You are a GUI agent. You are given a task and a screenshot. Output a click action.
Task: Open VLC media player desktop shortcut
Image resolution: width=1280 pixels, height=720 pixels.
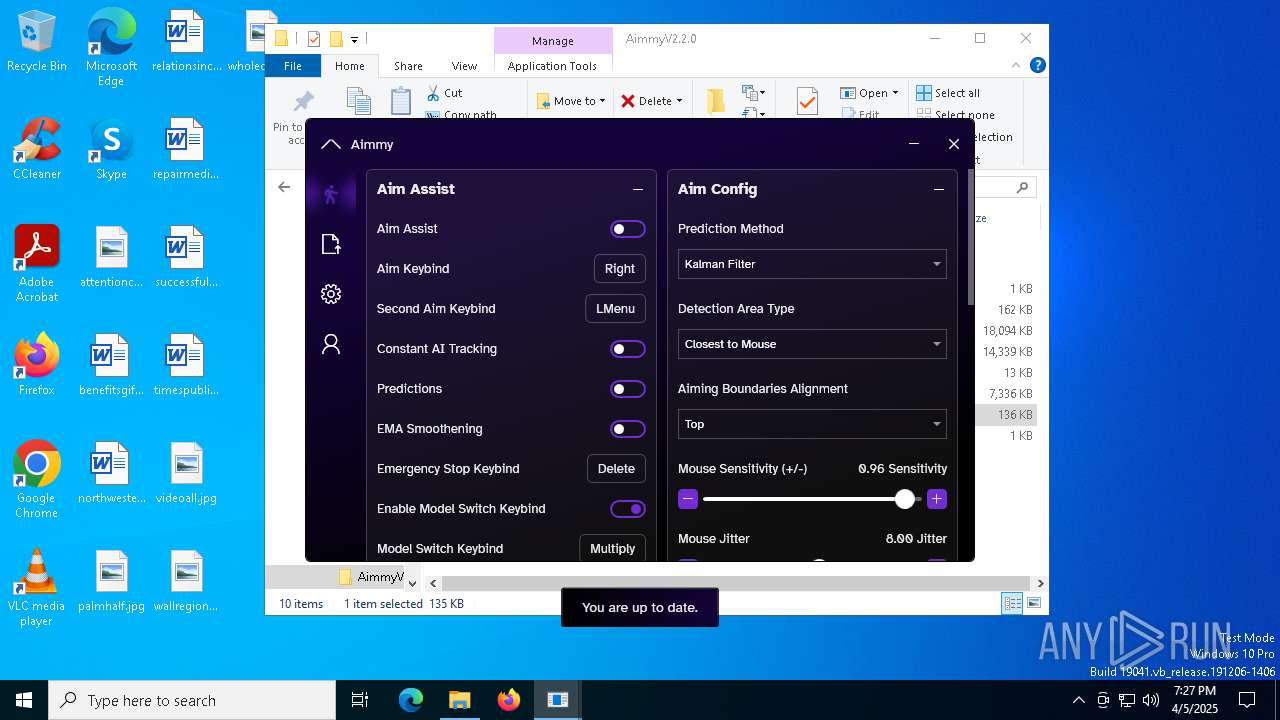36,588
